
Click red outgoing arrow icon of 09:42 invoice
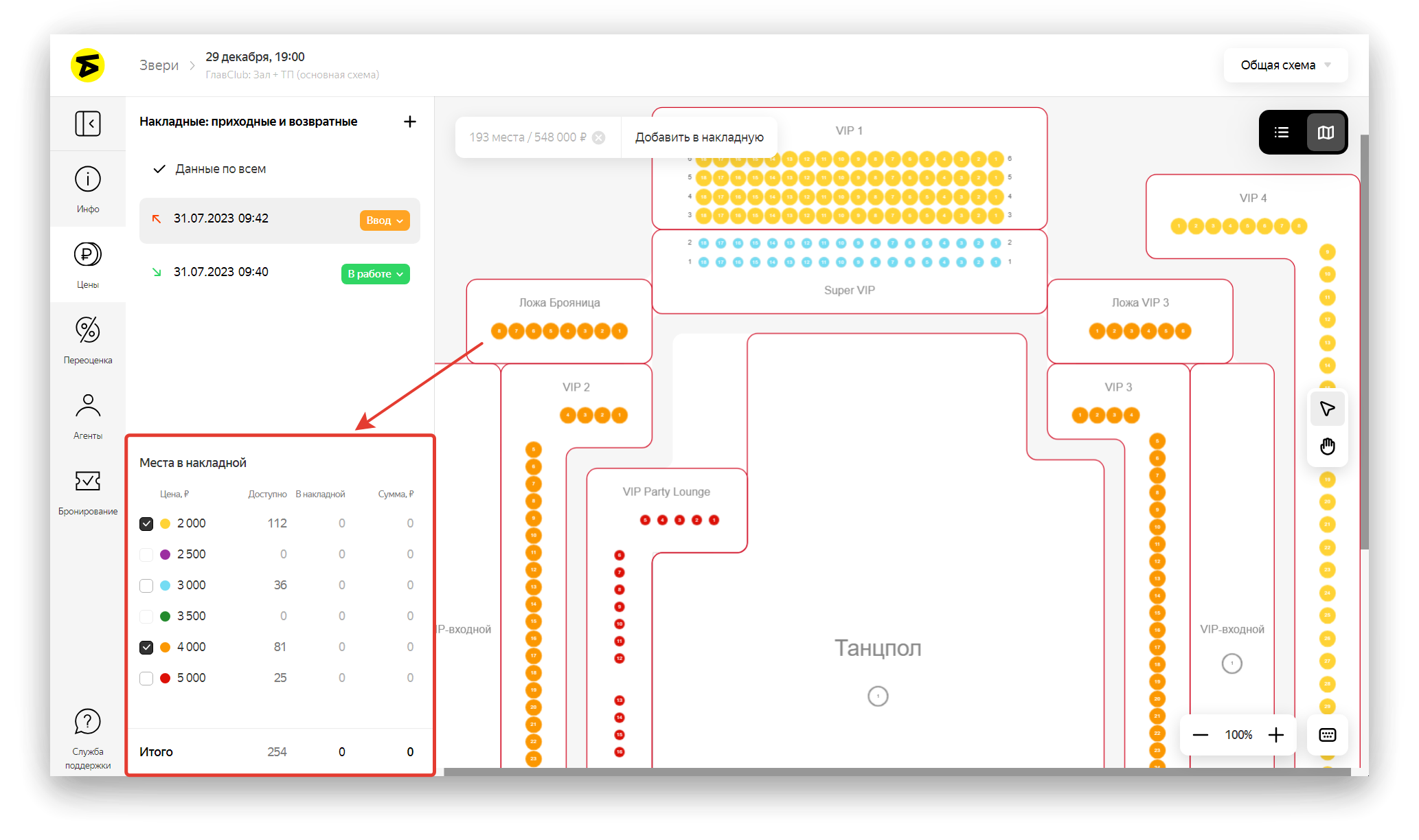(157, 219)
